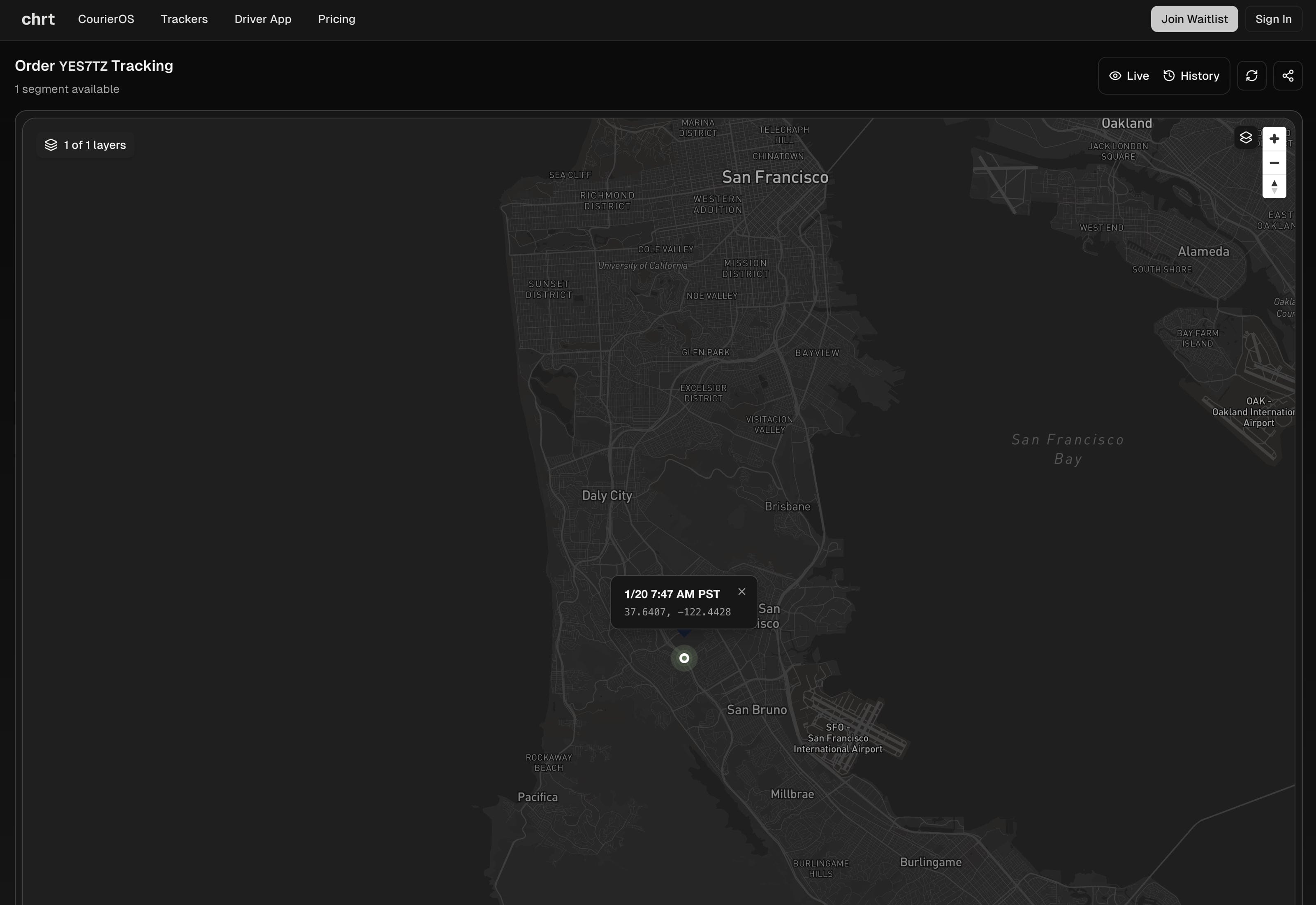1316x905 pixels.
Task: Expand the layers list on the map
Action: 85,145
